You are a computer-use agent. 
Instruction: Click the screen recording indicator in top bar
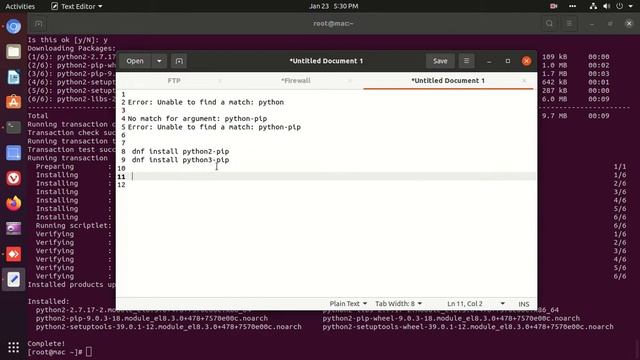(553, 6)
